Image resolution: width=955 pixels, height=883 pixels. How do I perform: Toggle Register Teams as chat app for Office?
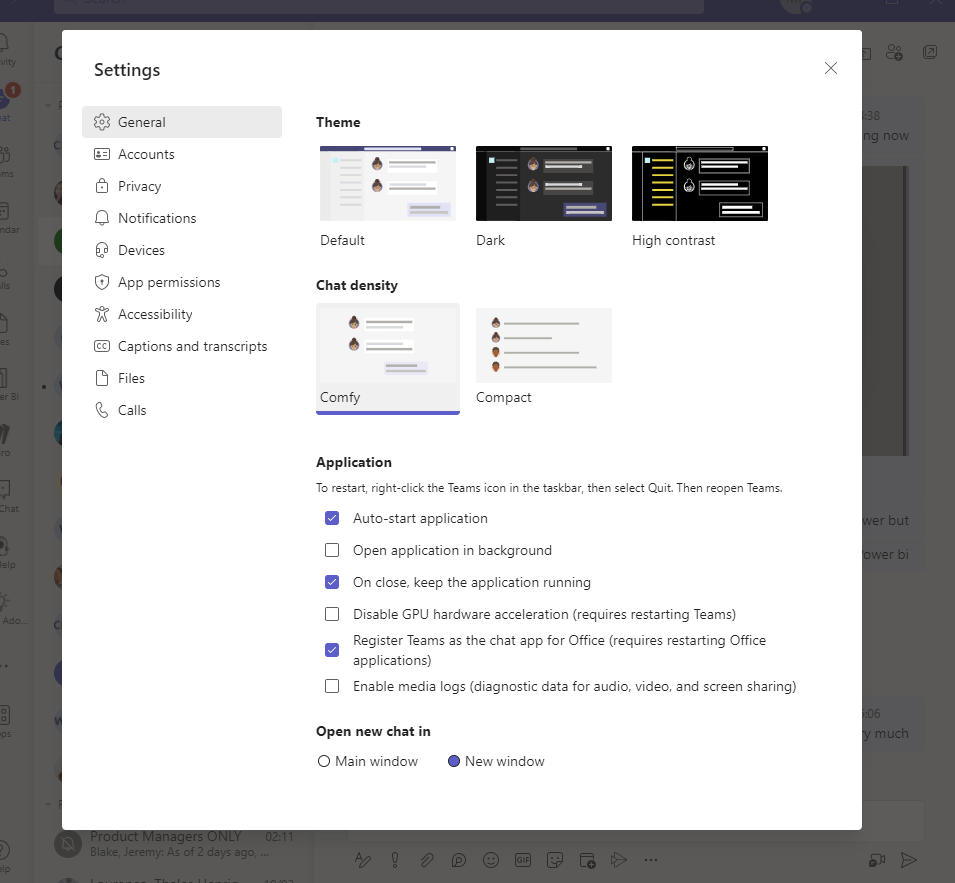click(x=332, y=650)
